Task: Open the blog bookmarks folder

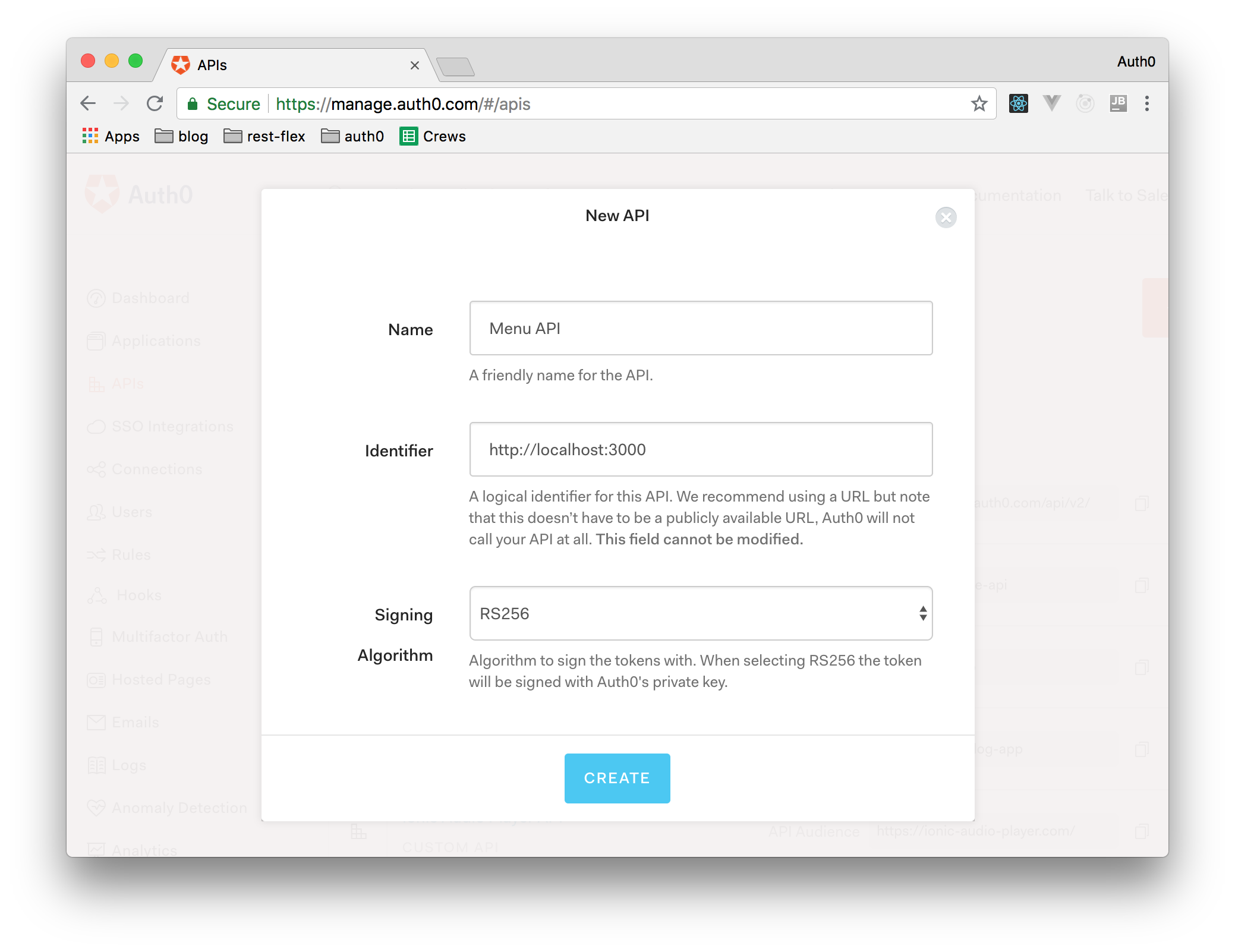Action: click(x=182, y=137)
